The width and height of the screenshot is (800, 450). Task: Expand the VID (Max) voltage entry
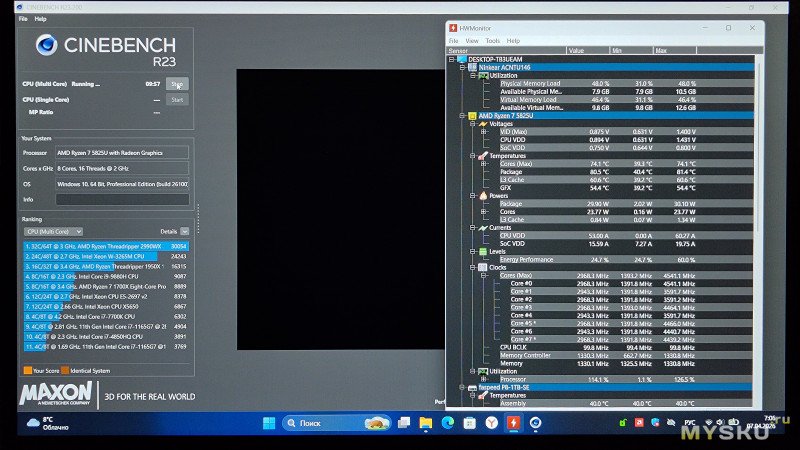pos(483,132)
